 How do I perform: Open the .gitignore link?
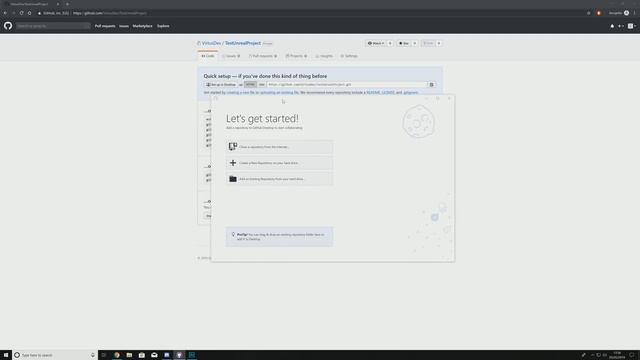click(411, 93)
